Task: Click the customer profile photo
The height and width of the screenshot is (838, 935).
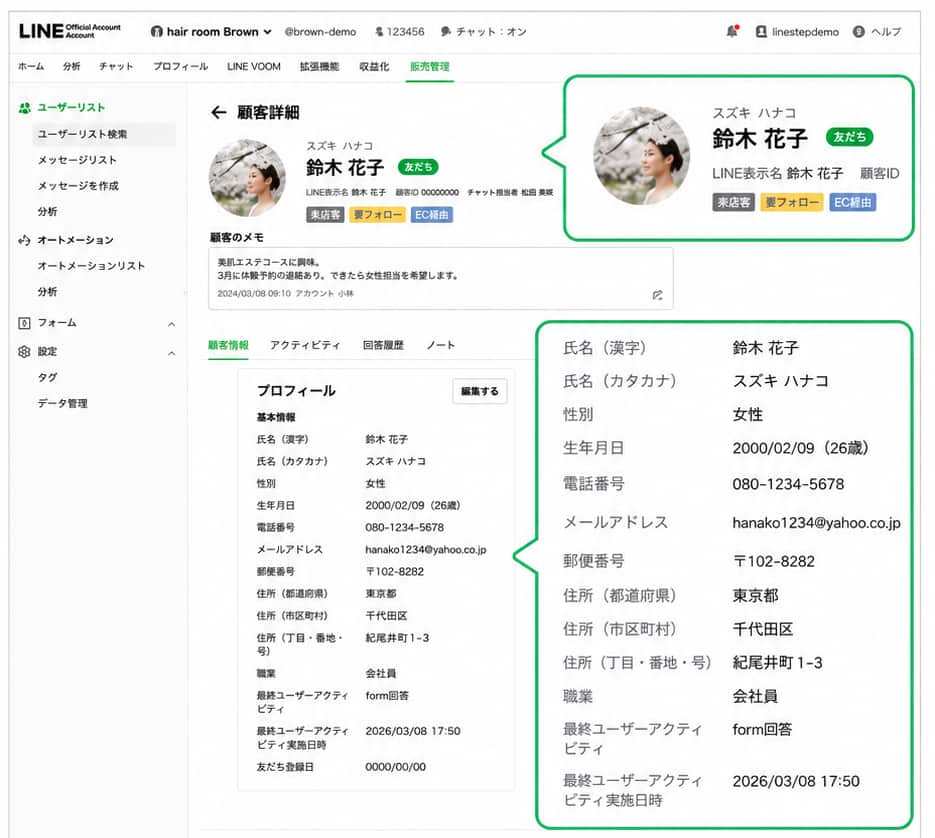Action: 247,178
